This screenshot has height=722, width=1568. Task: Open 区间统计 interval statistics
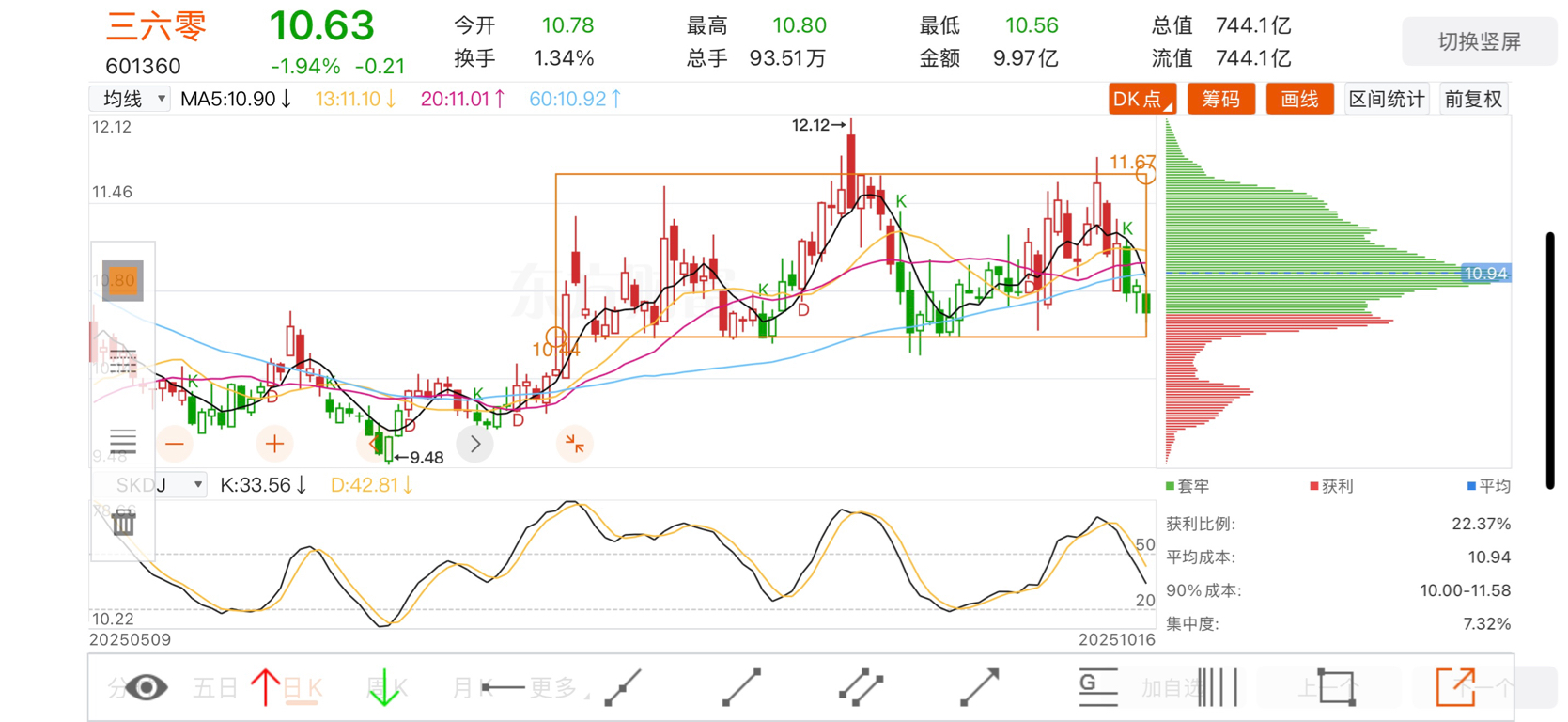click(1387, 99)
